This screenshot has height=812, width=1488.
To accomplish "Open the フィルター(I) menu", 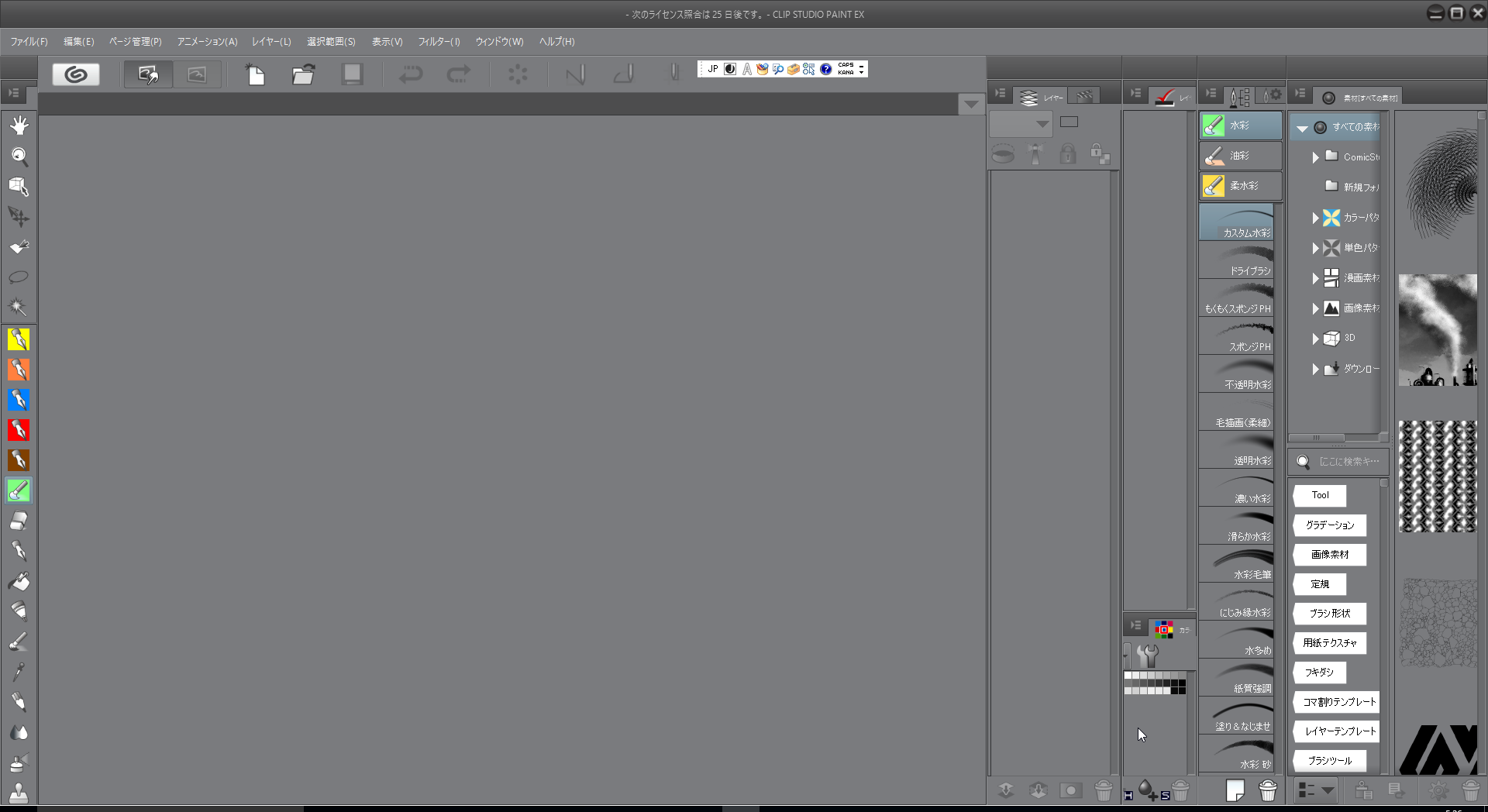I will click(439, 42).
